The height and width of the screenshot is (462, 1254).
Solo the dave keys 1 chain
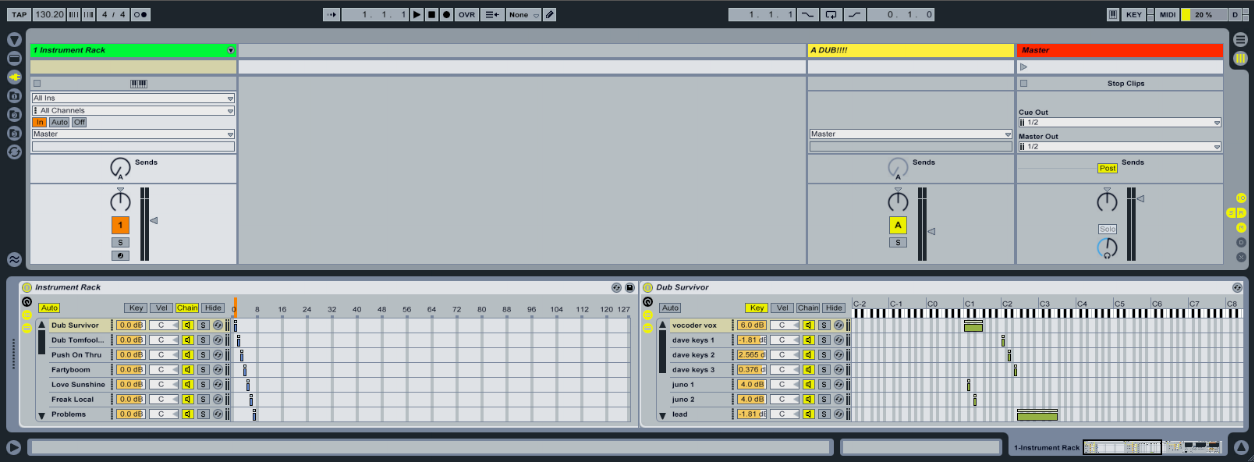coord(824,340)
